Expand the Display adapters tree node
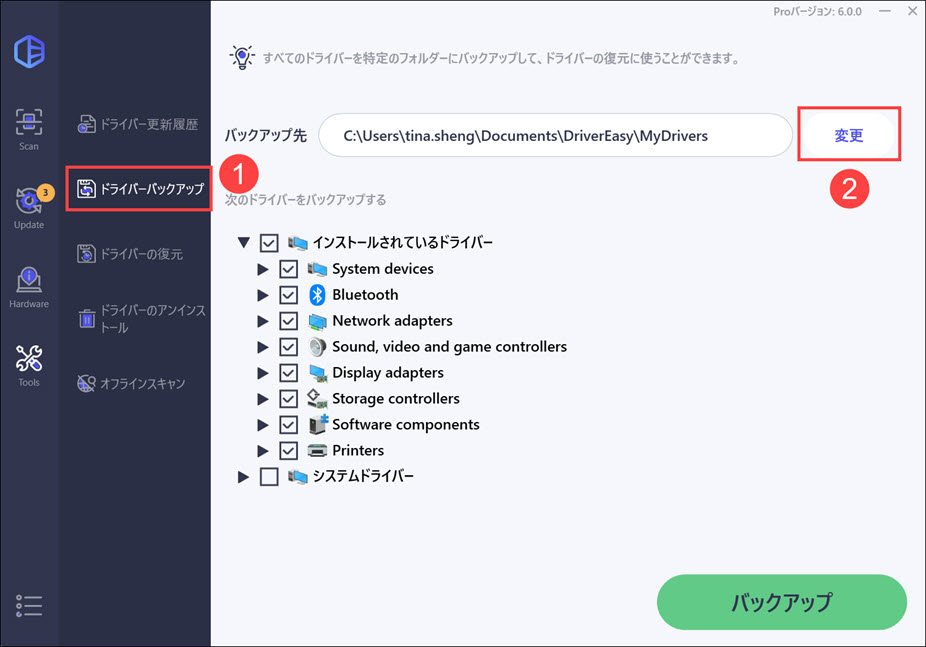Screen dimensions: 926x647 pos(263,373)
